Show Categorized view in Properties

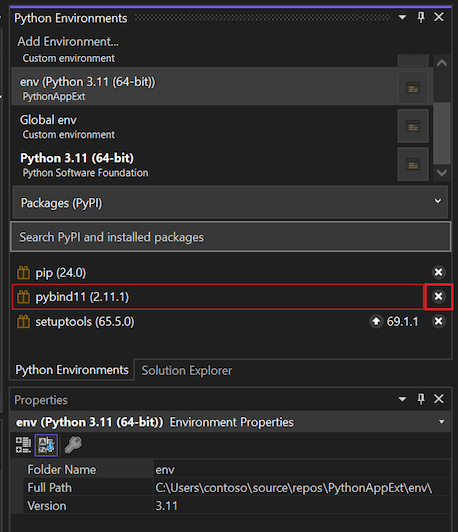[23, 445]
